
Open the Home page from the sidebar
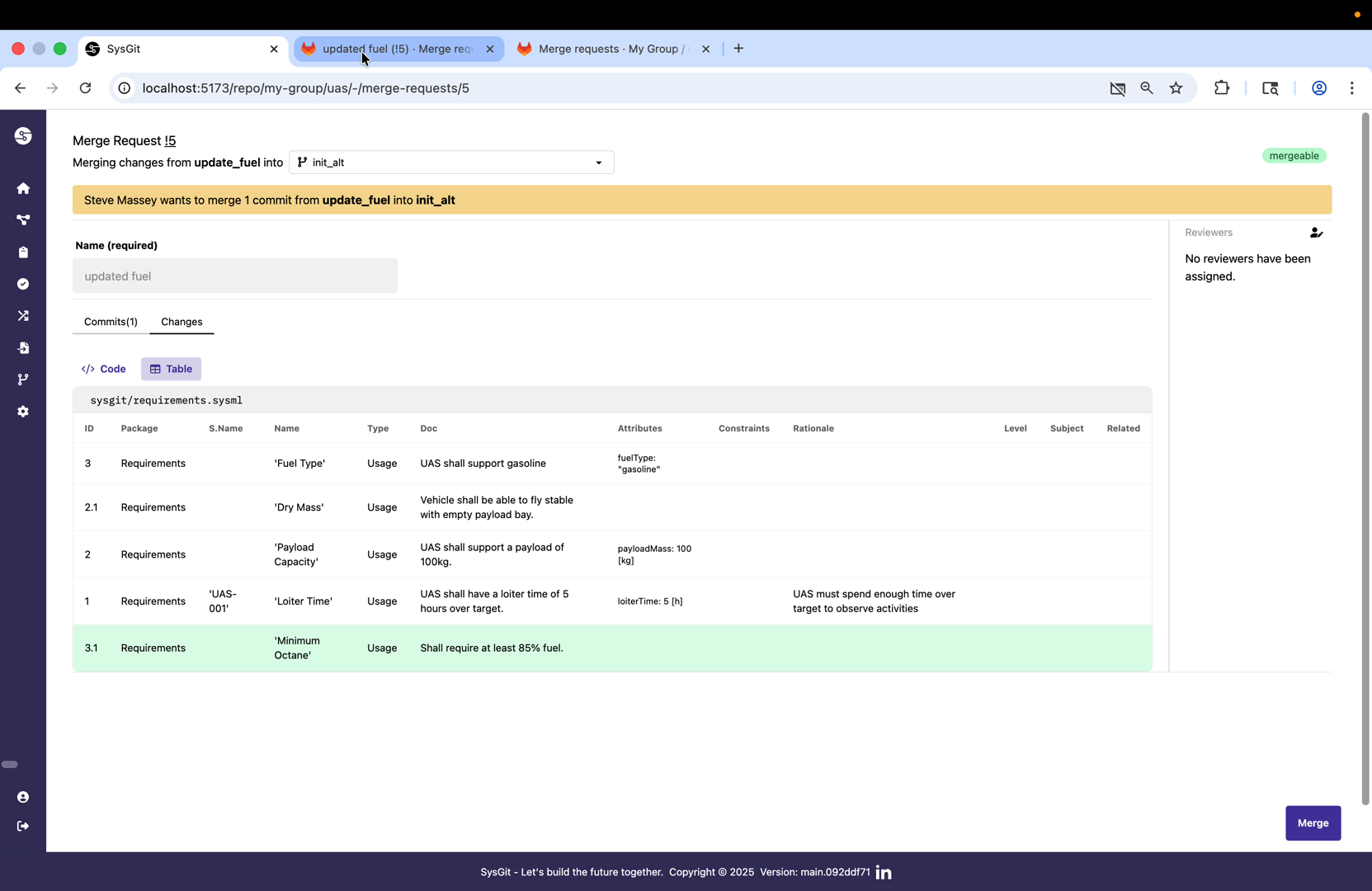(x=23, y=188)
